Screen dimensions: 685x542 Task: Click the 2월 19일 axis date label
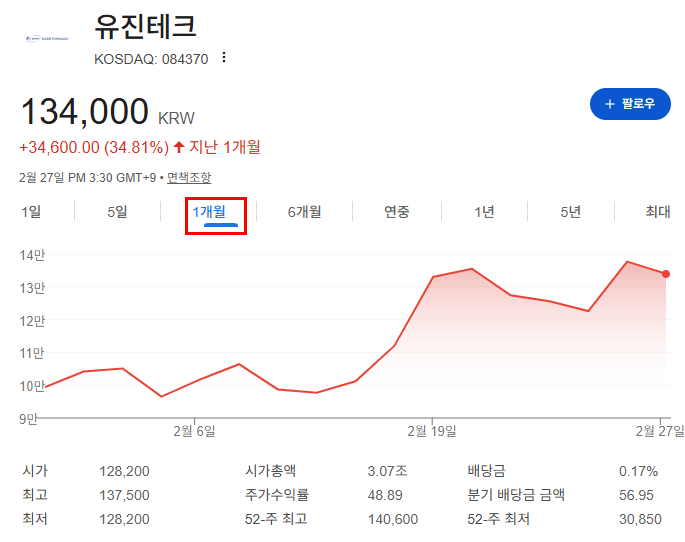[432, 432]
